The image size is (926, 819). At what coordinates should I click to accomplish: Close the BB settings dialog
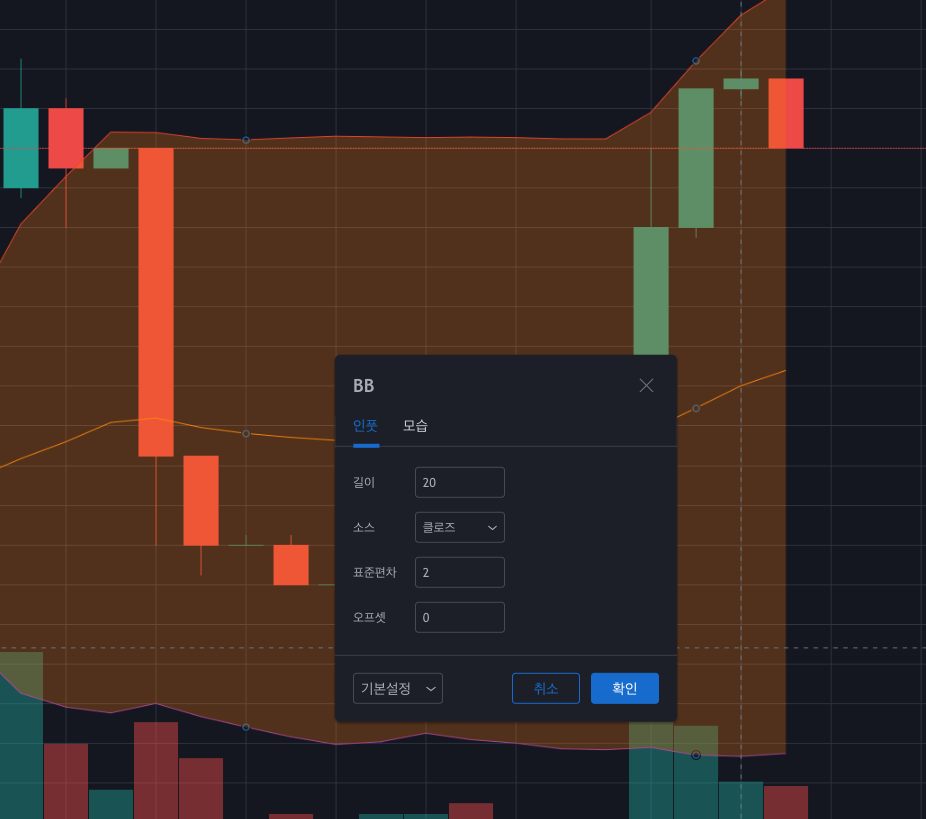click(646, 386)
